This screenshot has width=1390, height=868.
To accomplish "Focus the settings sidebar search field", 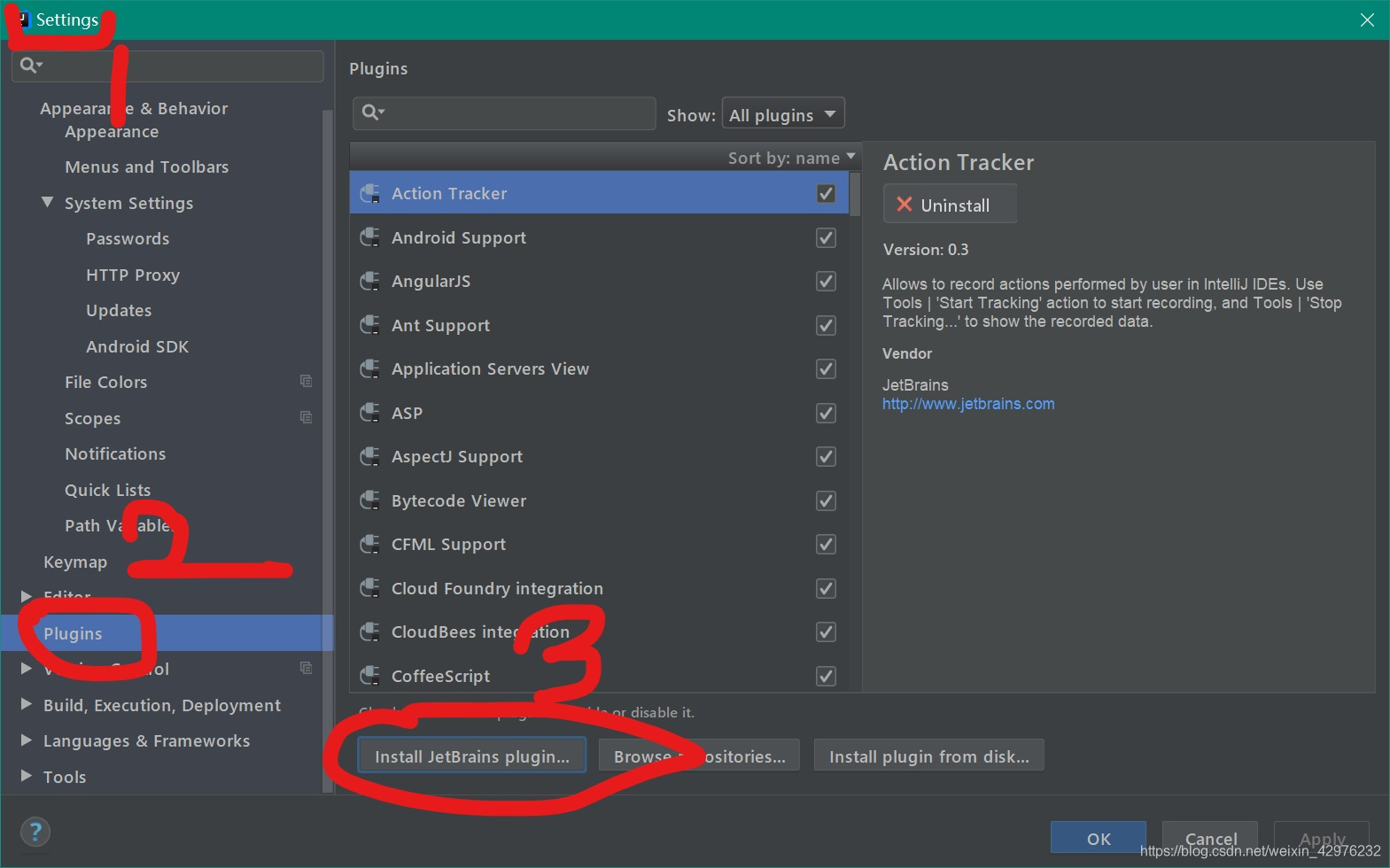I will (167, 66).
